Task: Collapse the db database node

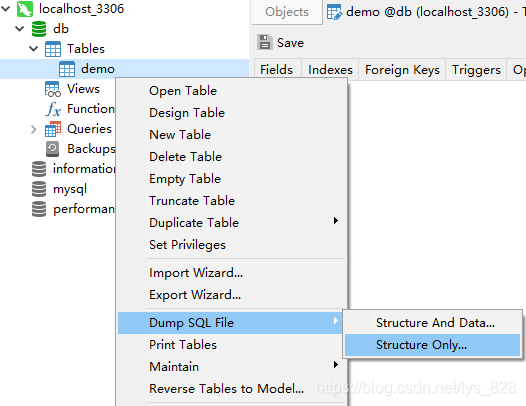Action: [x=20, y=29]
